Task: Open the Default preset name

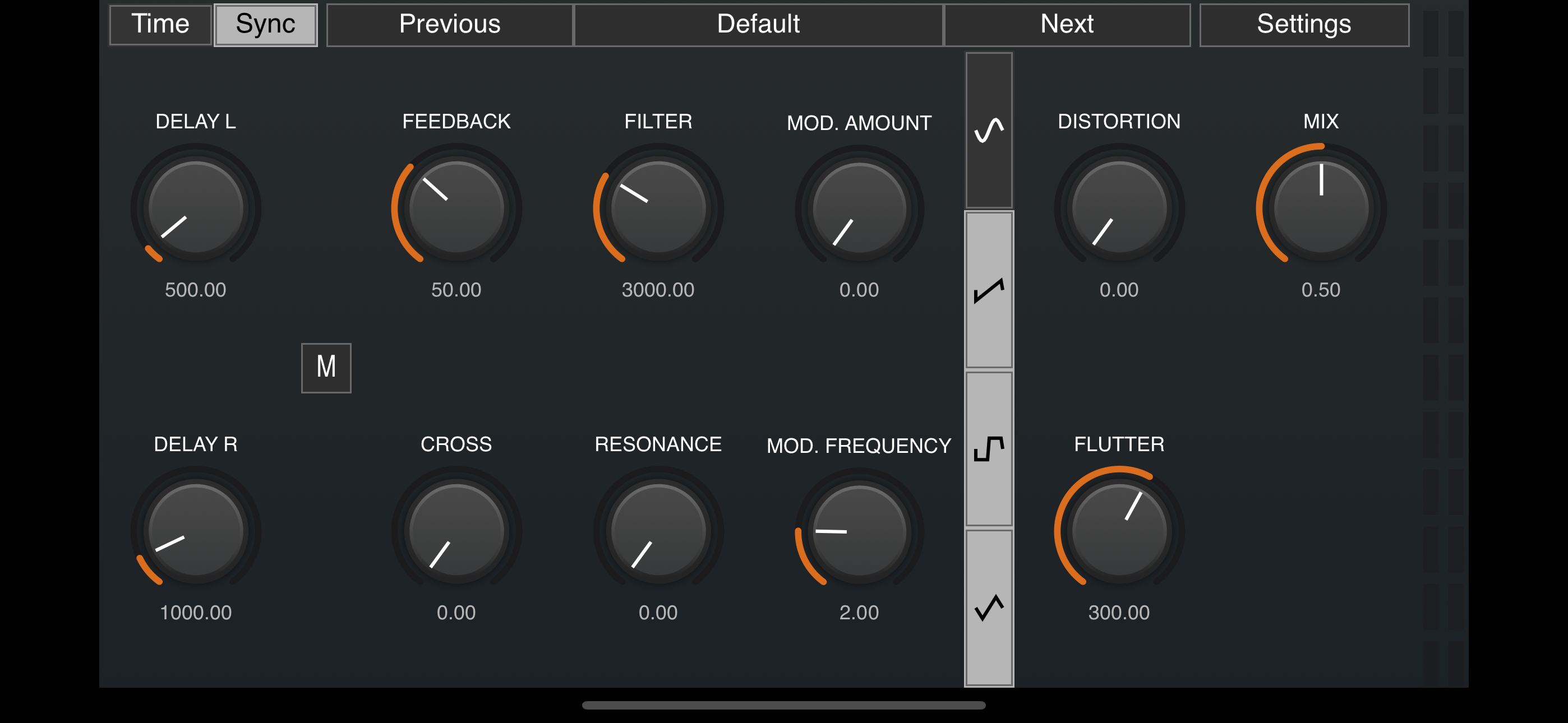Action: [x=758, y=24]
